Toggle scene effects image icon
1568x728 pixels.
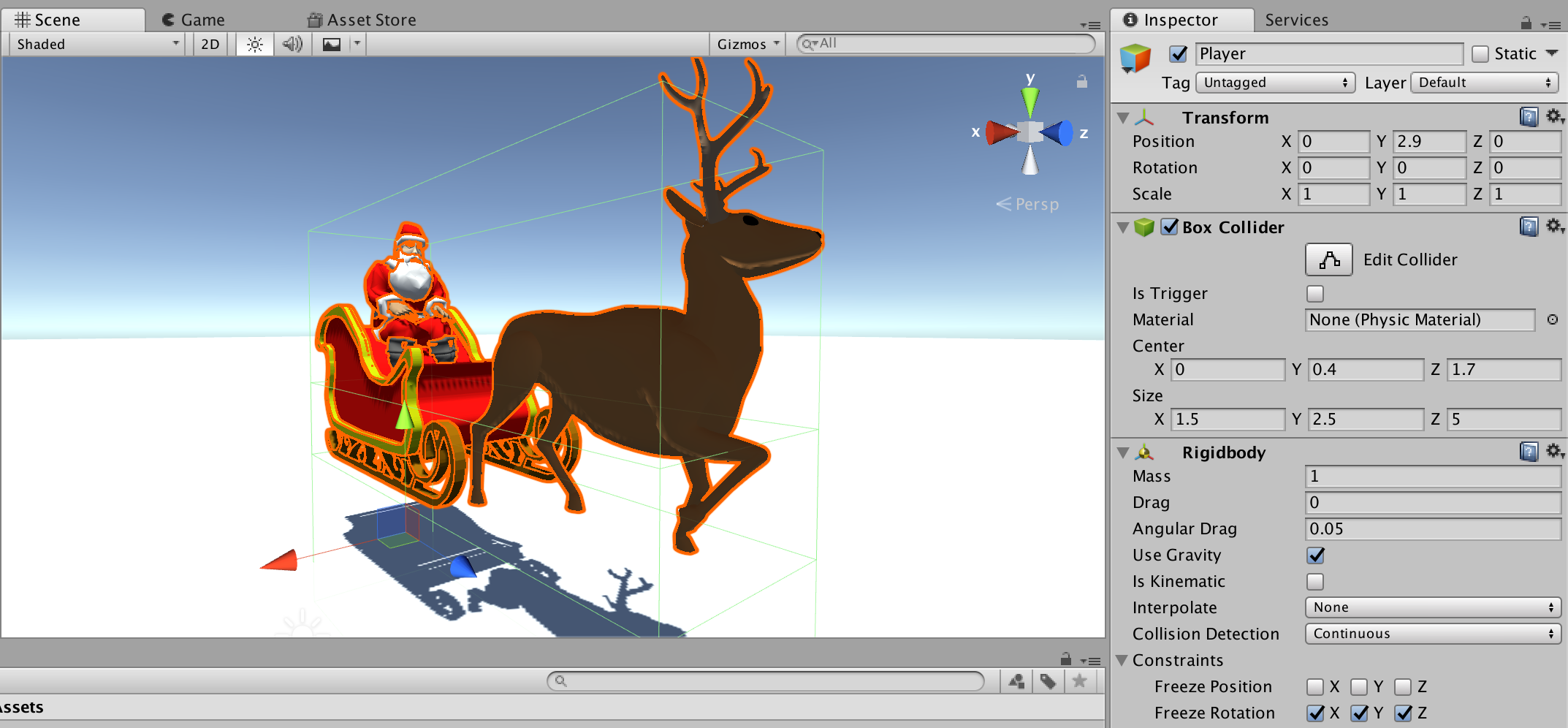[x=332, y=45]
